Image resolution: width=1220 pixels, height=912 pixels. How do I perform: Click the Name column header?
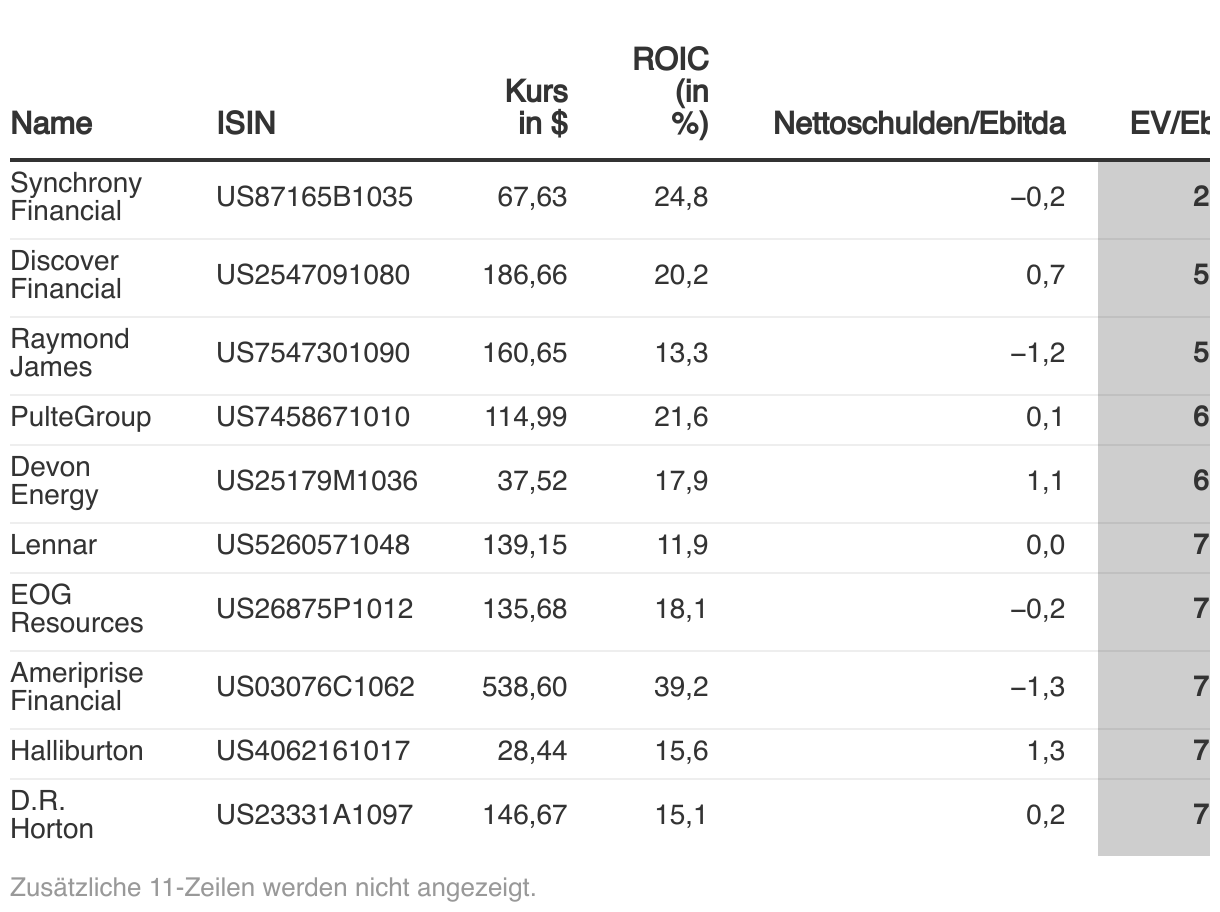click(x=51, y=123)
